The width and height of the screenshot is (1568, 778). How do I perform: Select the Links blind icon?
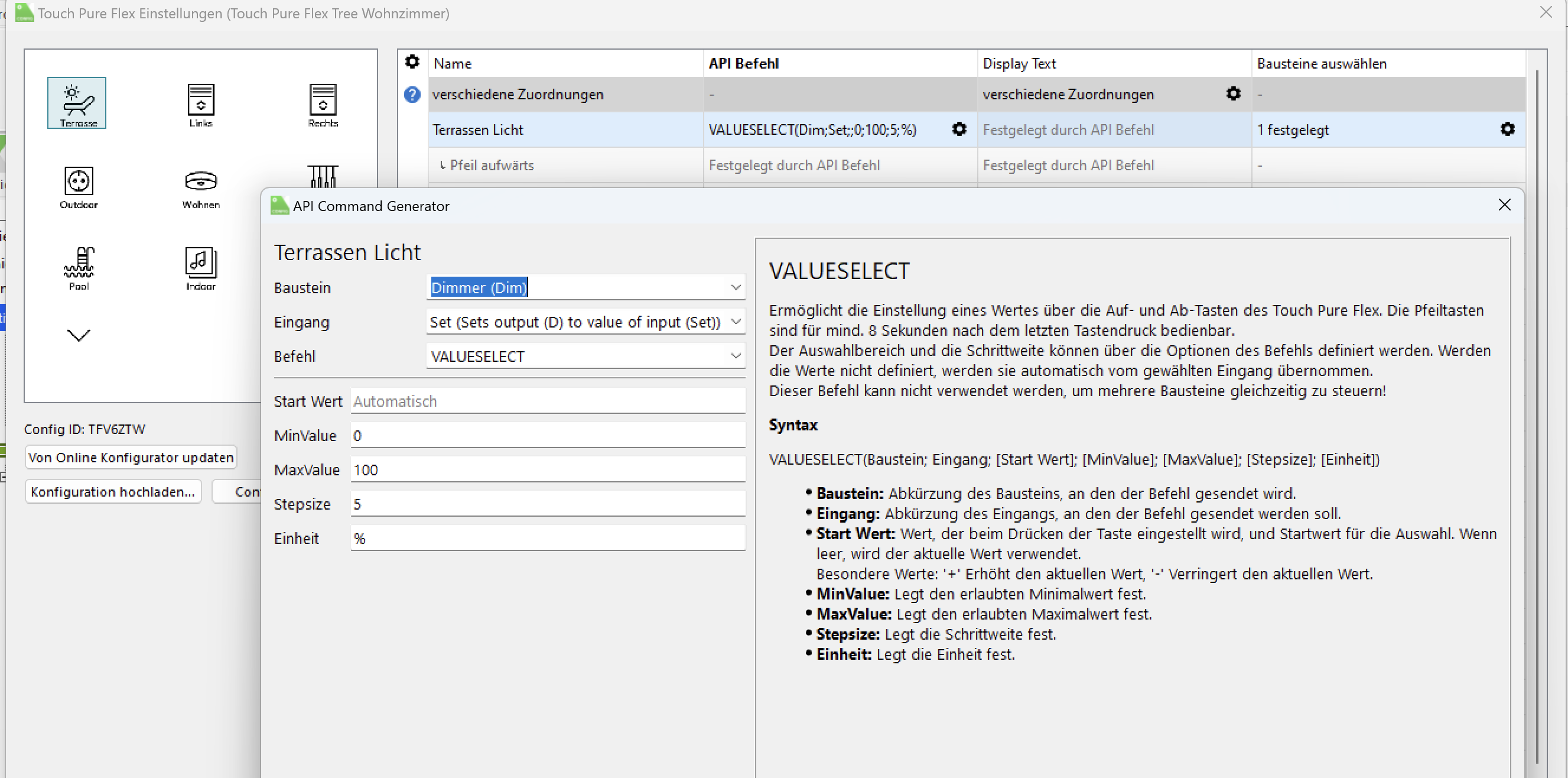pos(200,104)
